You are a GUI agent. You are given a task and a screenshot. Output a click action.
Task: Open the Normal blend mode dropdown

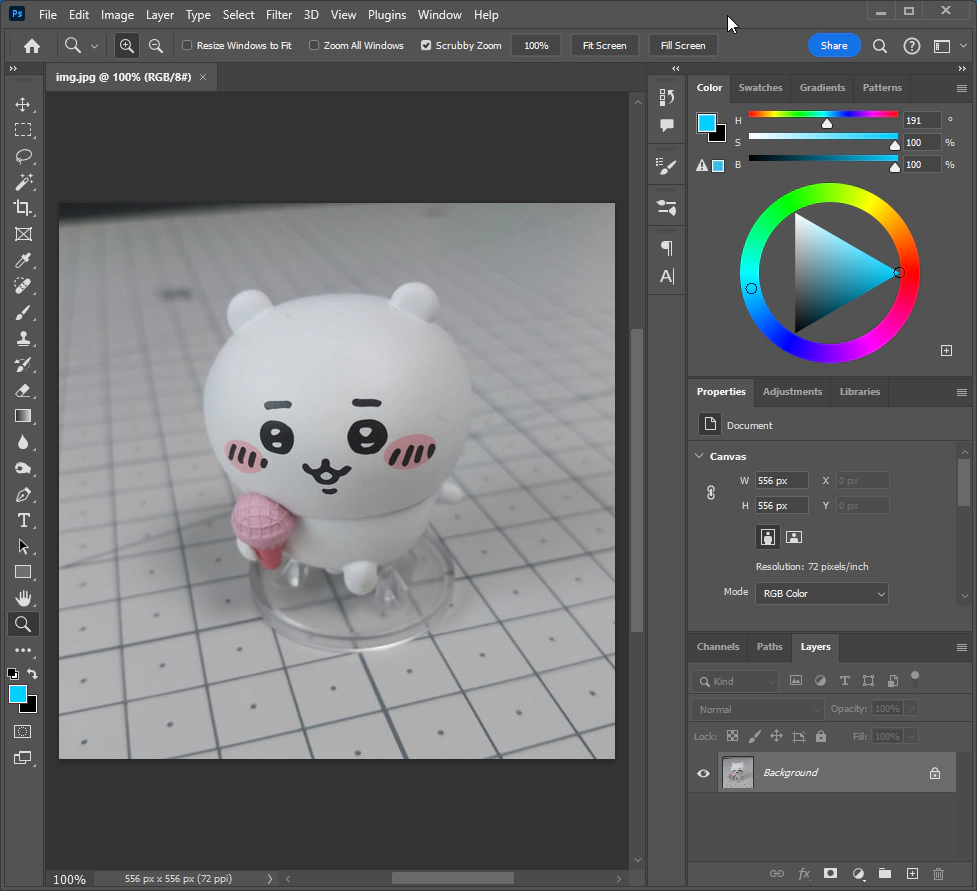coord(758,709)
